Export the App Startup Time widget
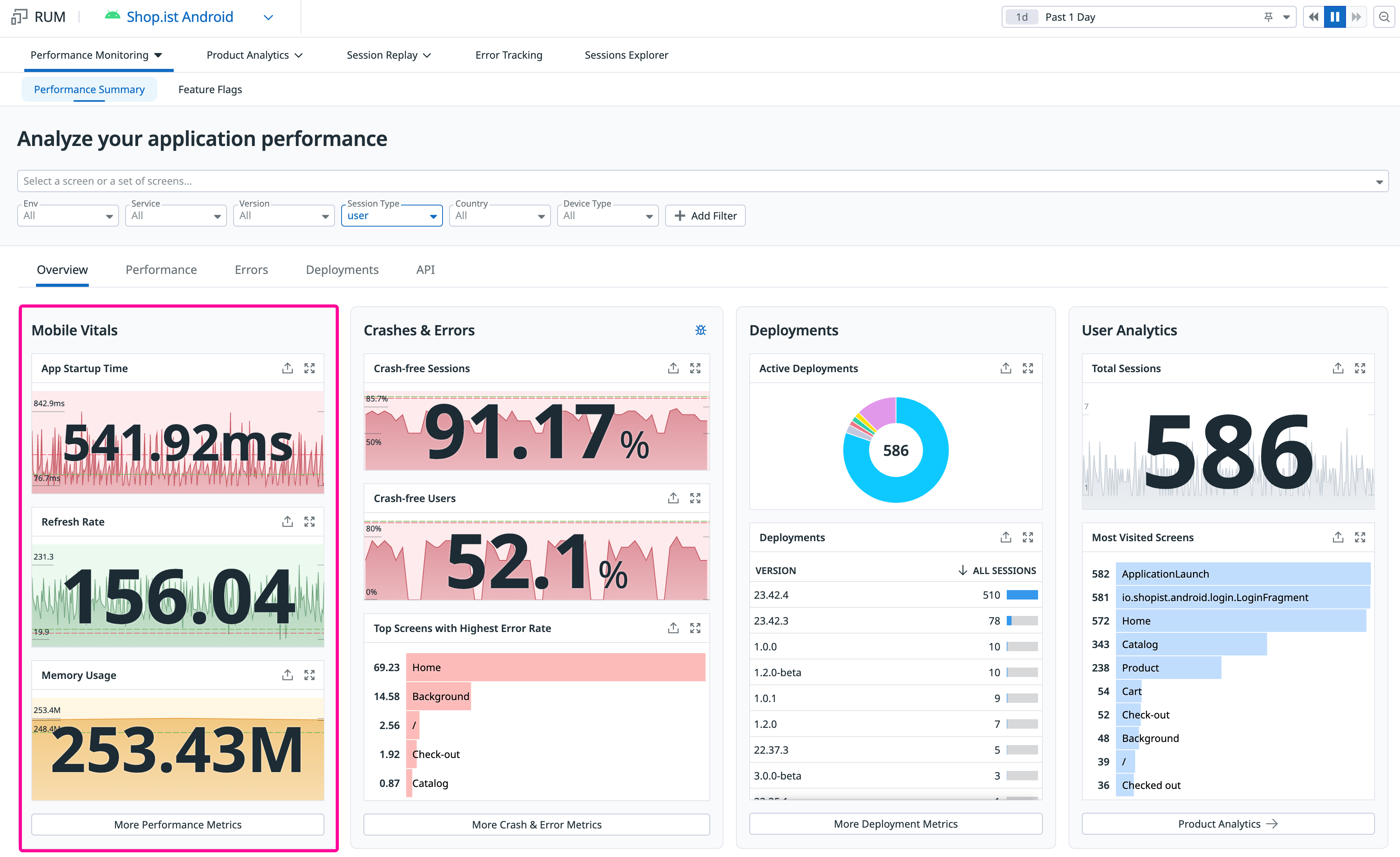 [288, 368]
